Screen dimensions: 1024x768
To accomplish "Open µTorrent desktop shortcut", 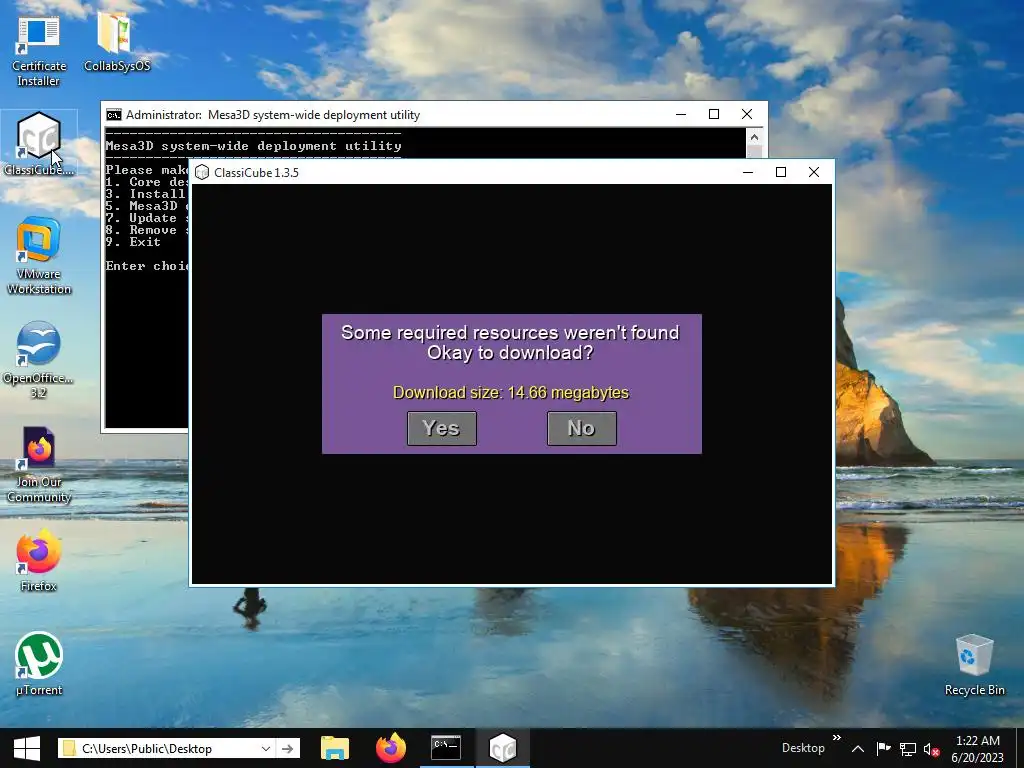I will click(x=39, y=664).
